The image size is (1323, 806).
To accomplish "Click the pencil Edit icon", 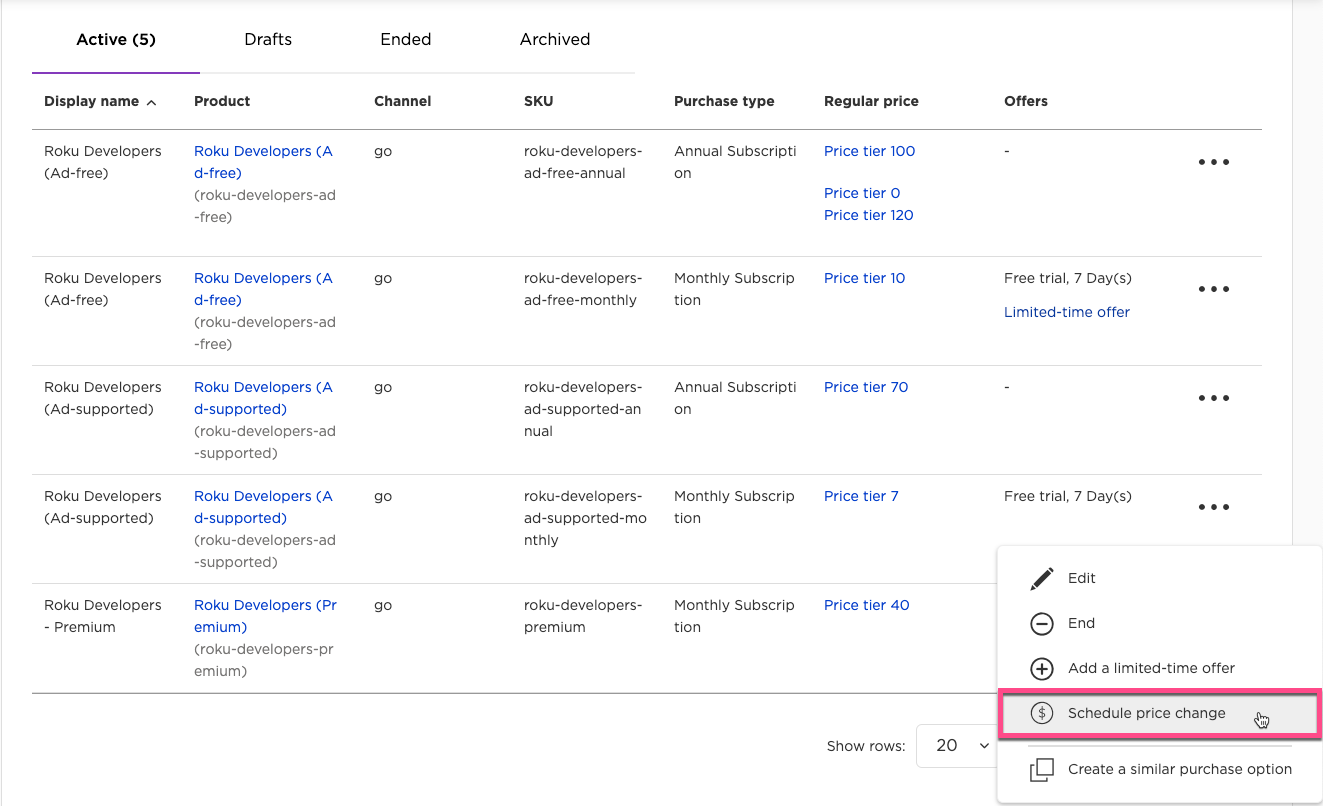I will tap(1041, 578).
